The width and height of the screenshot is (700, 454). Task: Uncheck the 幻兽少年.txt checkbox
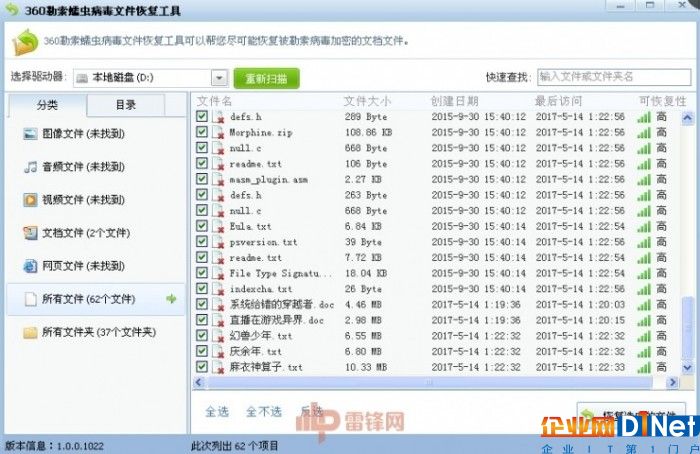pos(202,335)
